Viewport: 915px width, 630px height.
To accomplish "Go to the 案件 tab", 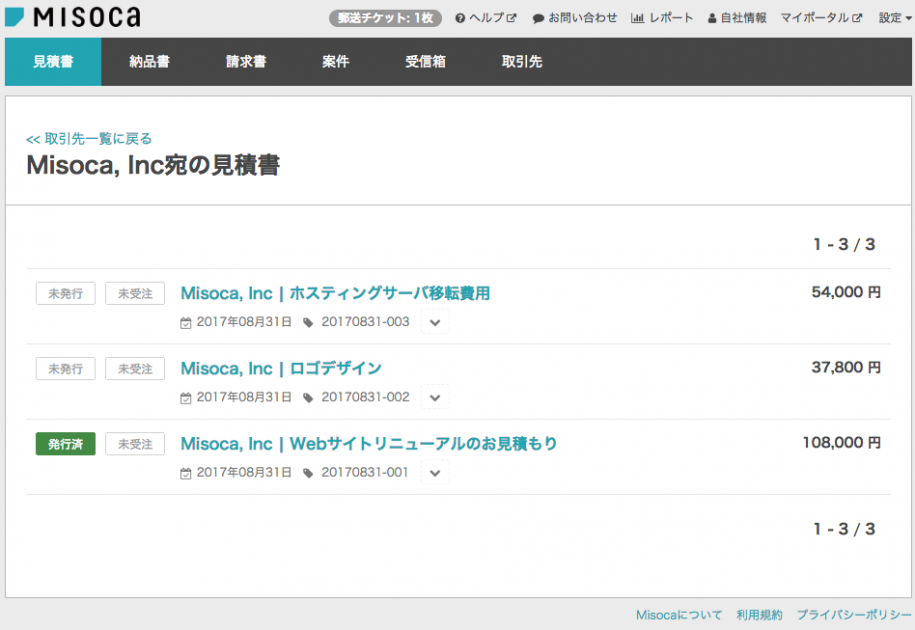I will pyautogui.click(x=336, y=62).
